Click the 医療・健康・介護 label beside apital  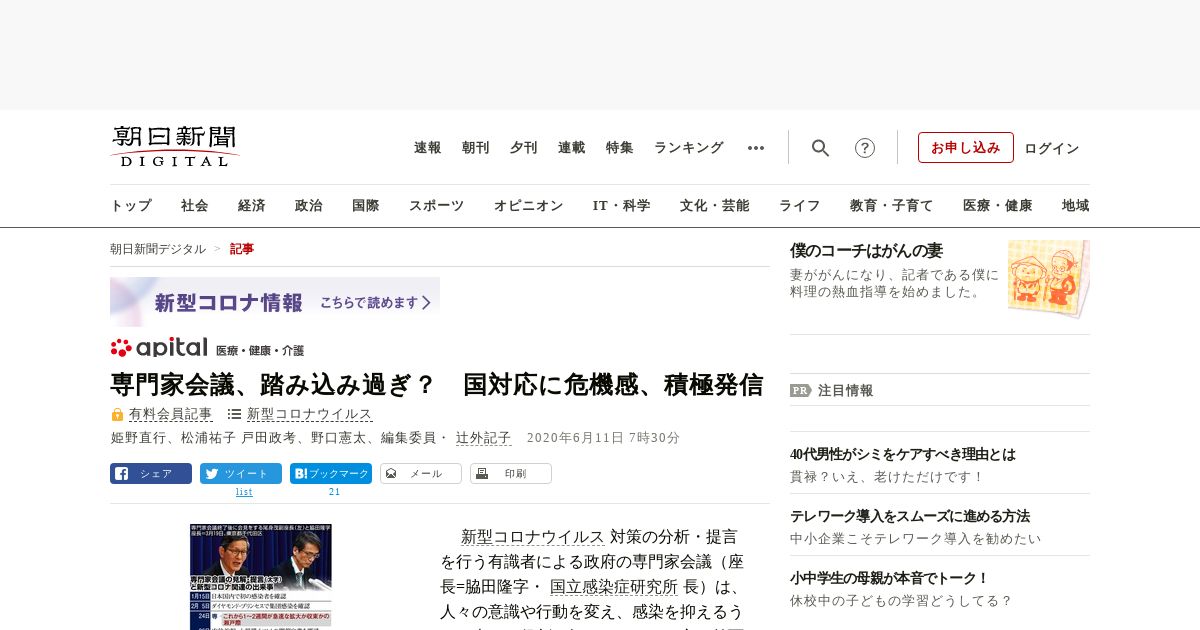pos(260,351)
